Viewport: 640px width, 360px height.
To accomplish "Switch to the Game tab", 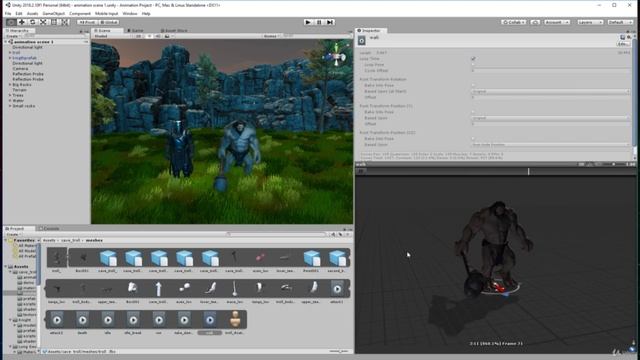I will (135, 31).
